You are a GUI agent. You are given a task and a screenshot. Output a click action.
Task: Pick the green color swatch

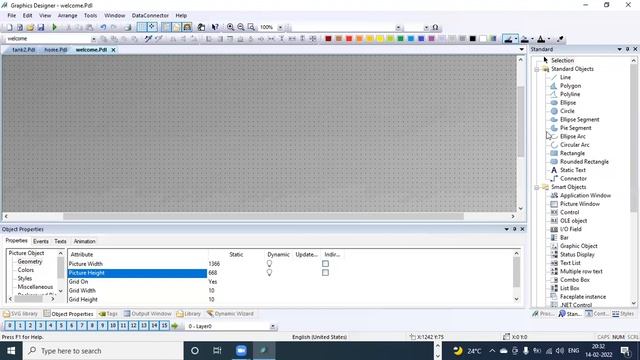(400, 39)
